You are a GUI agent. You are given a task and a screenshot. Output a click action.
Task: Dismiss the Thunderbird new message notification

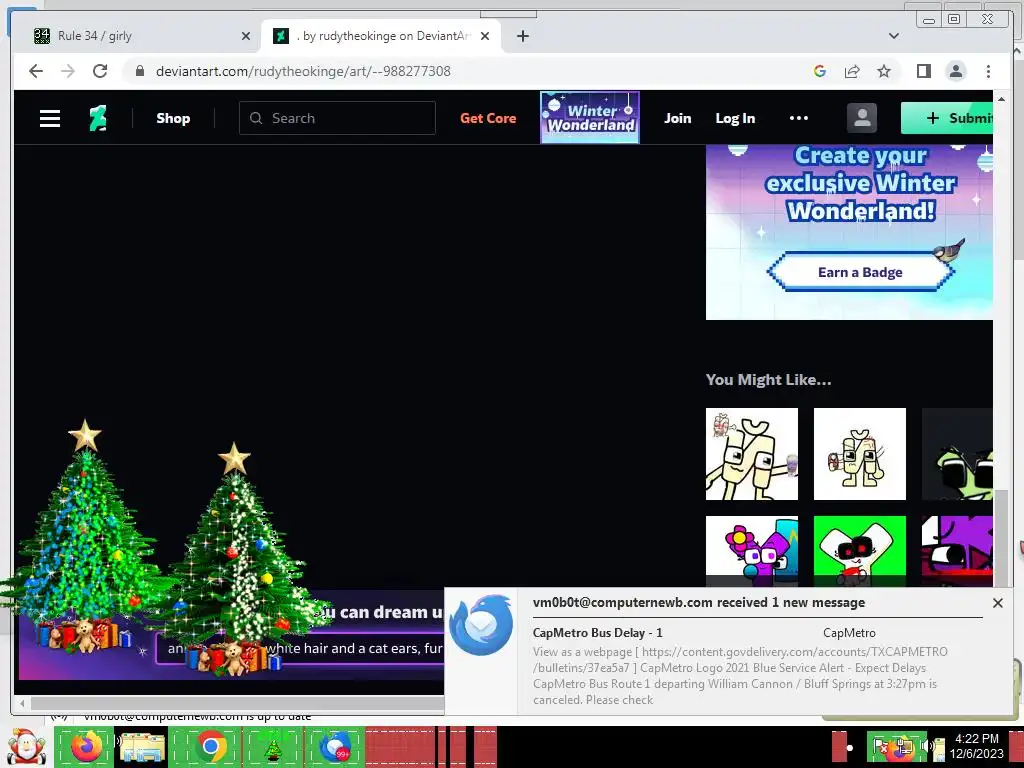click(997, 603)
